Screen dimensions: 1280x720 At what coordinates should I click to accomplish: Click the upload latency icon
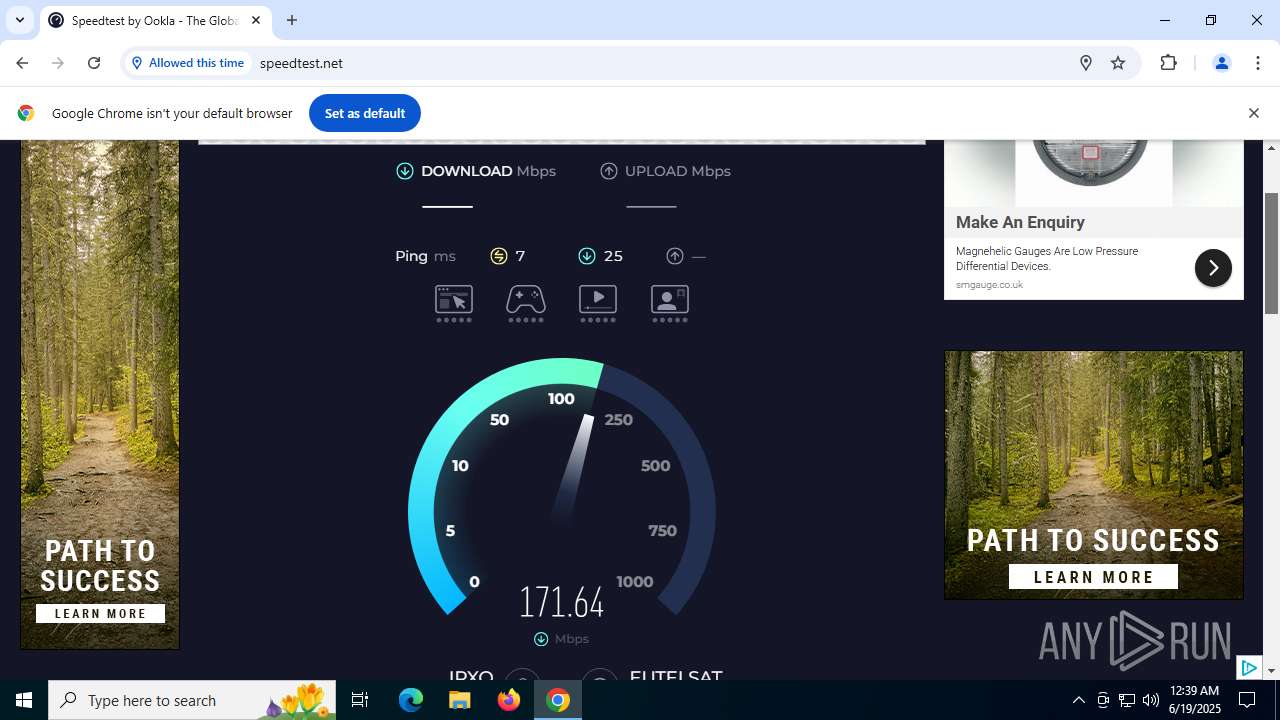click(675, 256)
